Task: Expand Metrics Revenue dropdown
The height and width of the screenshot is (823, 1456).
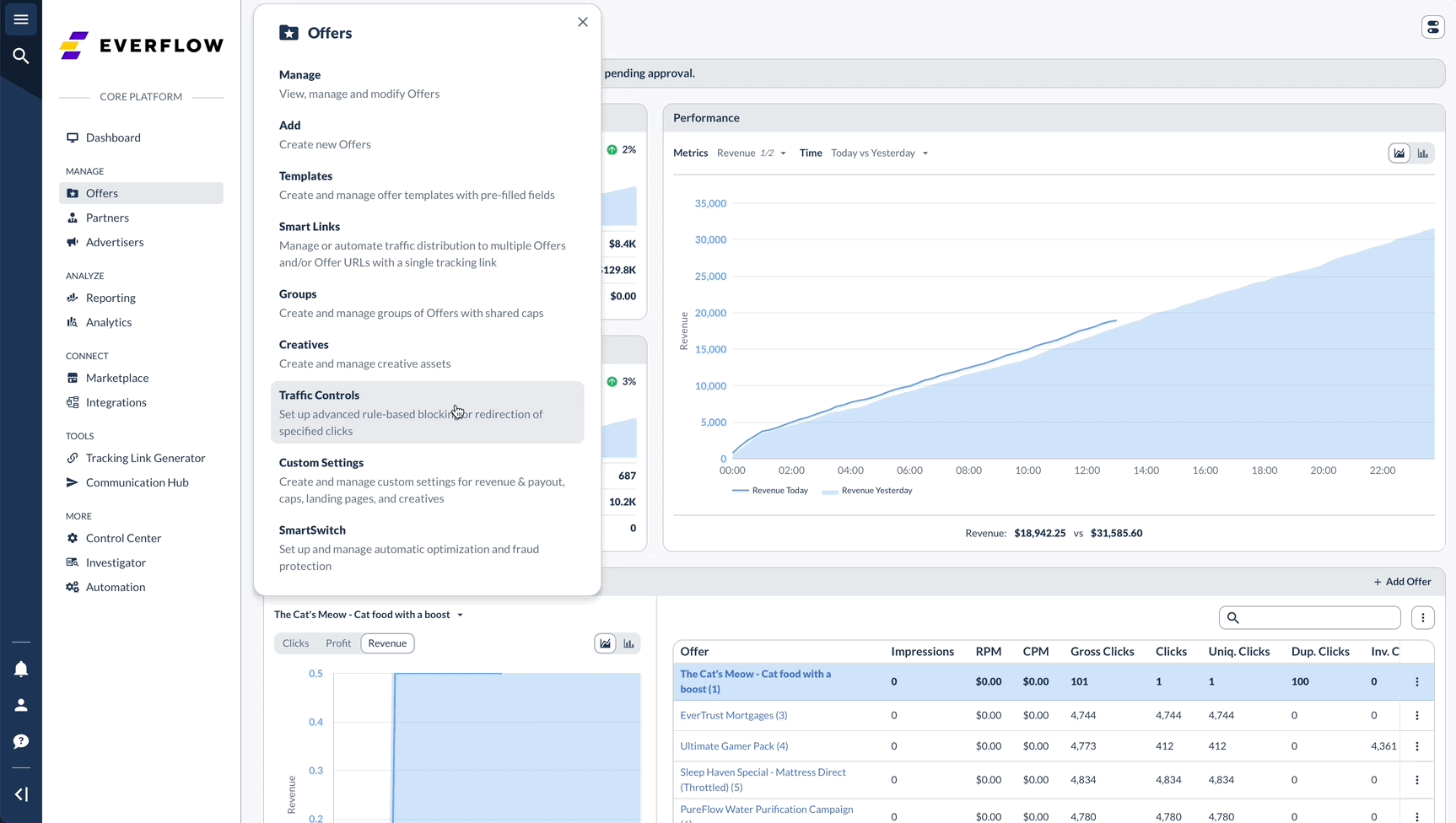Action: [x=752, y=153]
